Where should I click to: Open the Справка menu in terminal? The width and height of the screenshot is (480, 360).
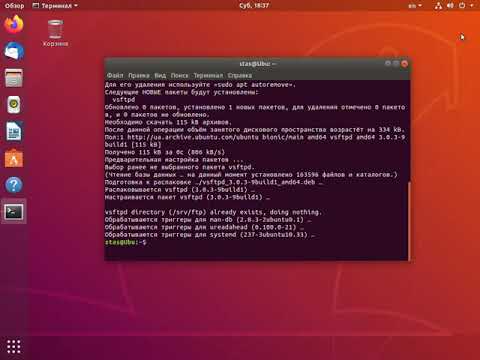point(240,75)
